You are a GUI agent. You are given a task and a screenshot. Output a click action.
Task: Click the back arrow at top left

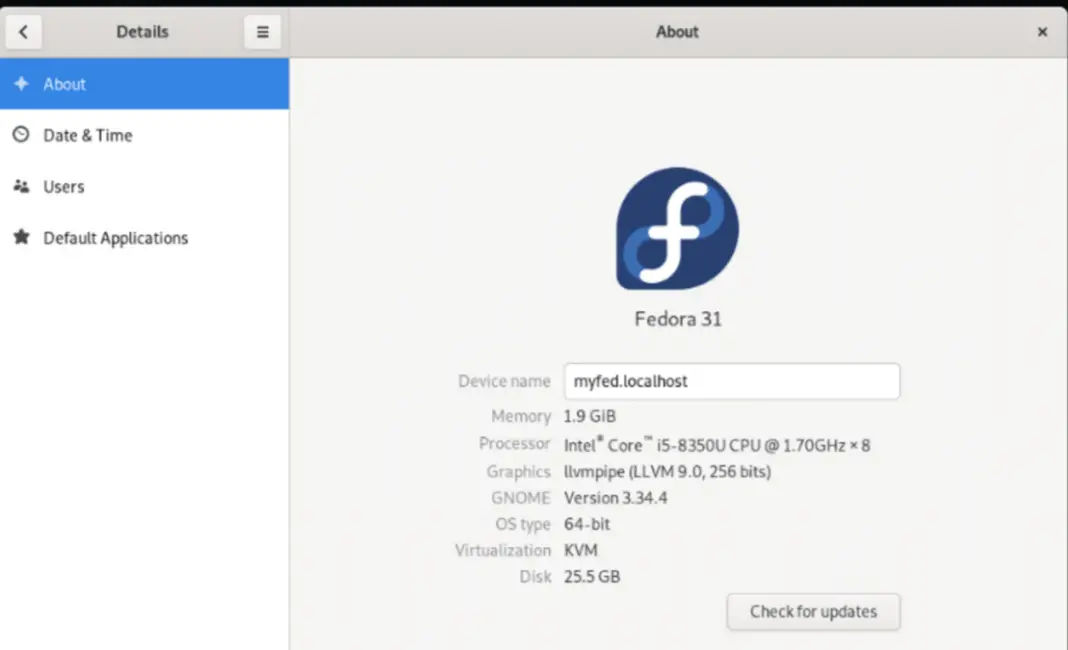point(23,31)
